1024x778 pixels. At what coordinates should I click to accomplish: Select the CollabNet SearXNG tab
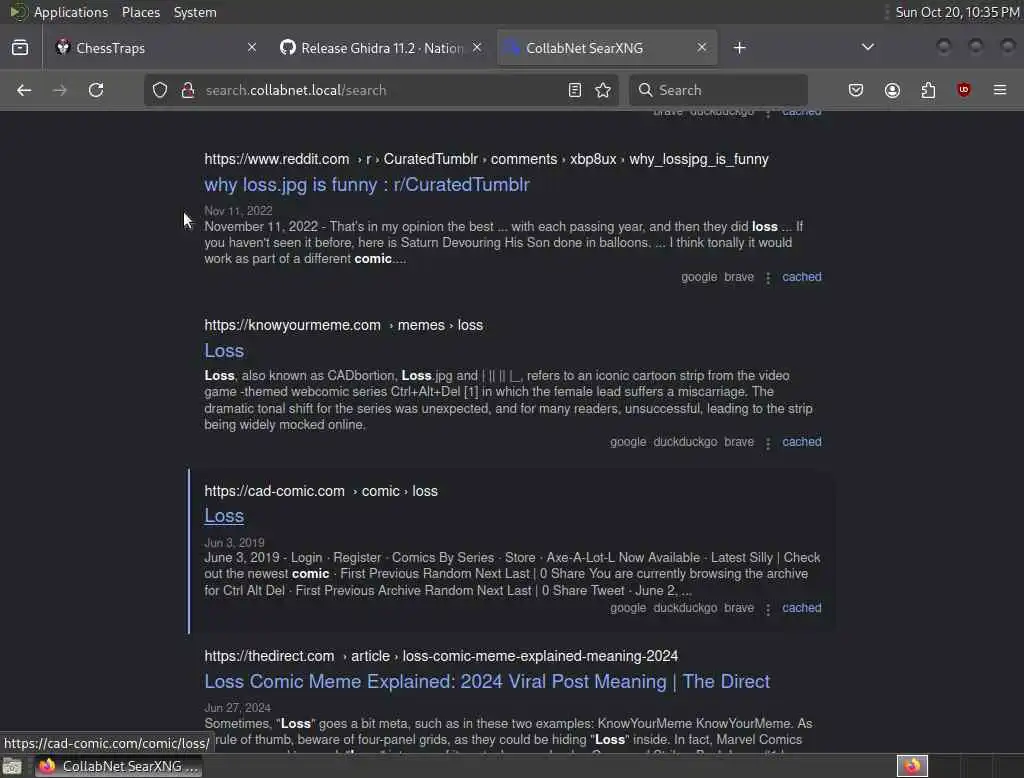(x=607, y=48)
